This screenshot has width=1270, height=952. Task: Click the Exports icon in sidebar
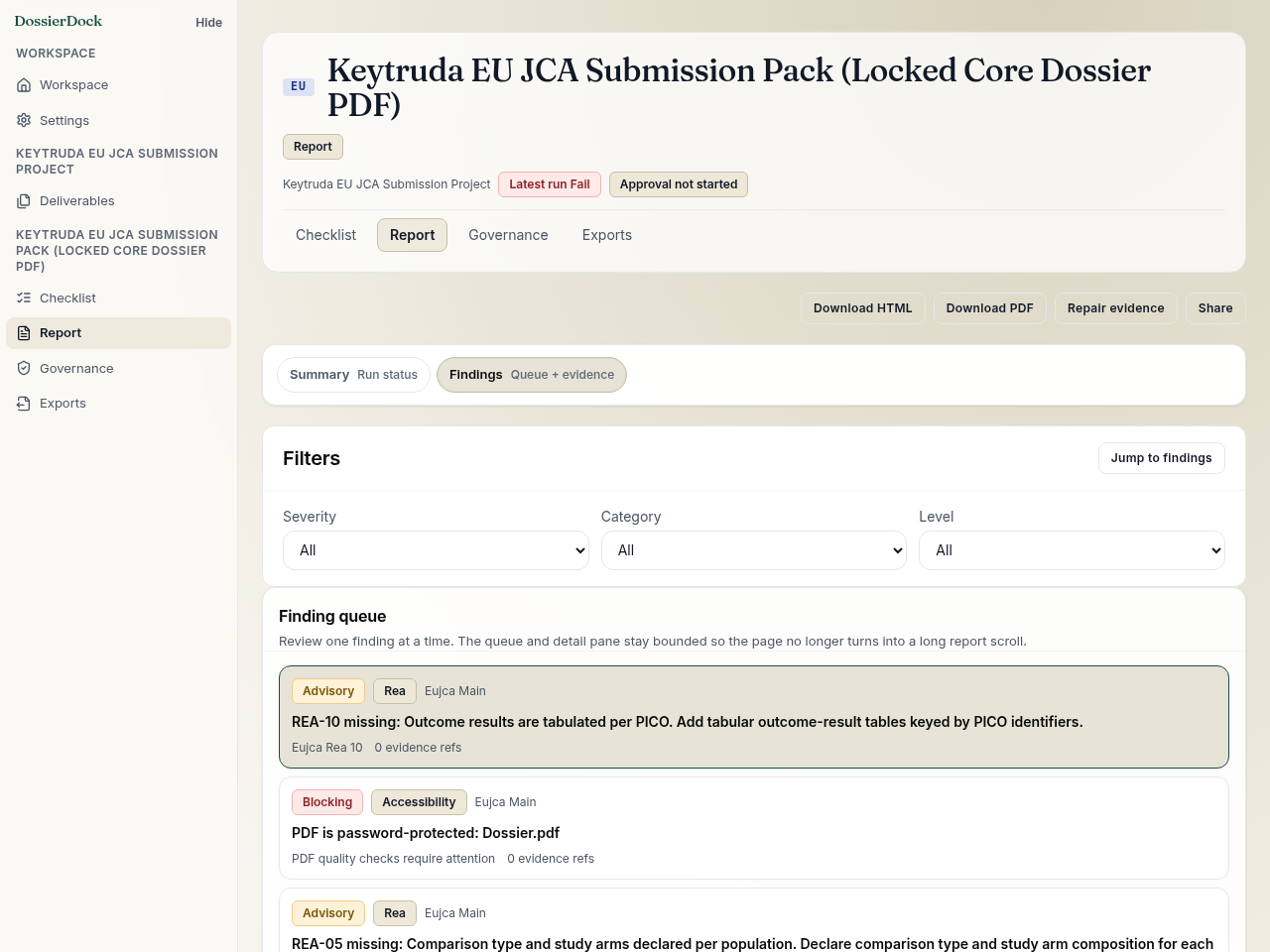(24, 404)
